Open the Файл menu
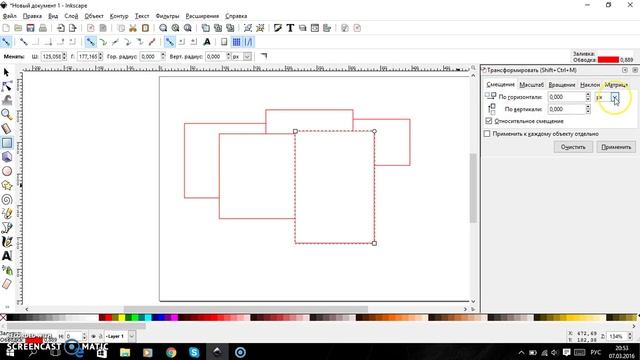The image size is (640, 360). point(9,16)
